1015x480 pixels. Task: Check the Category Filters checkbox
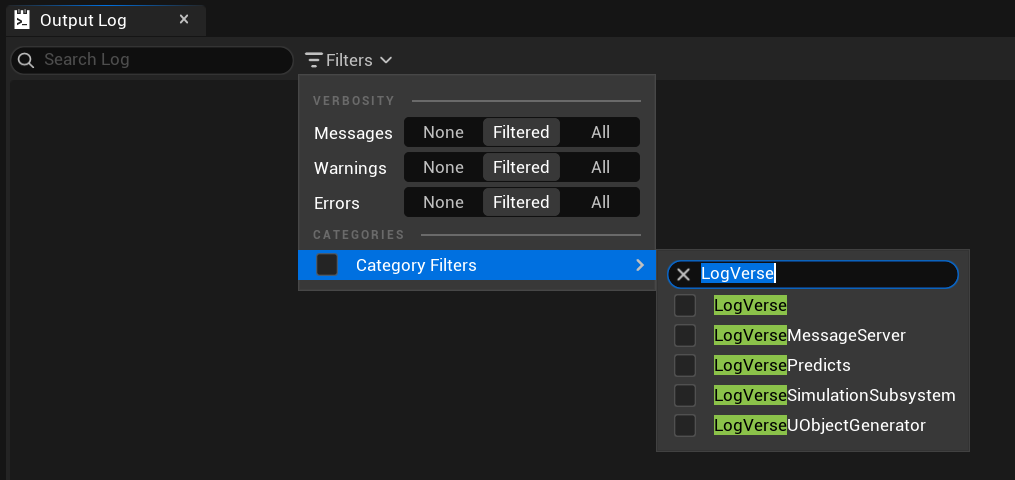tap(327, 265)
